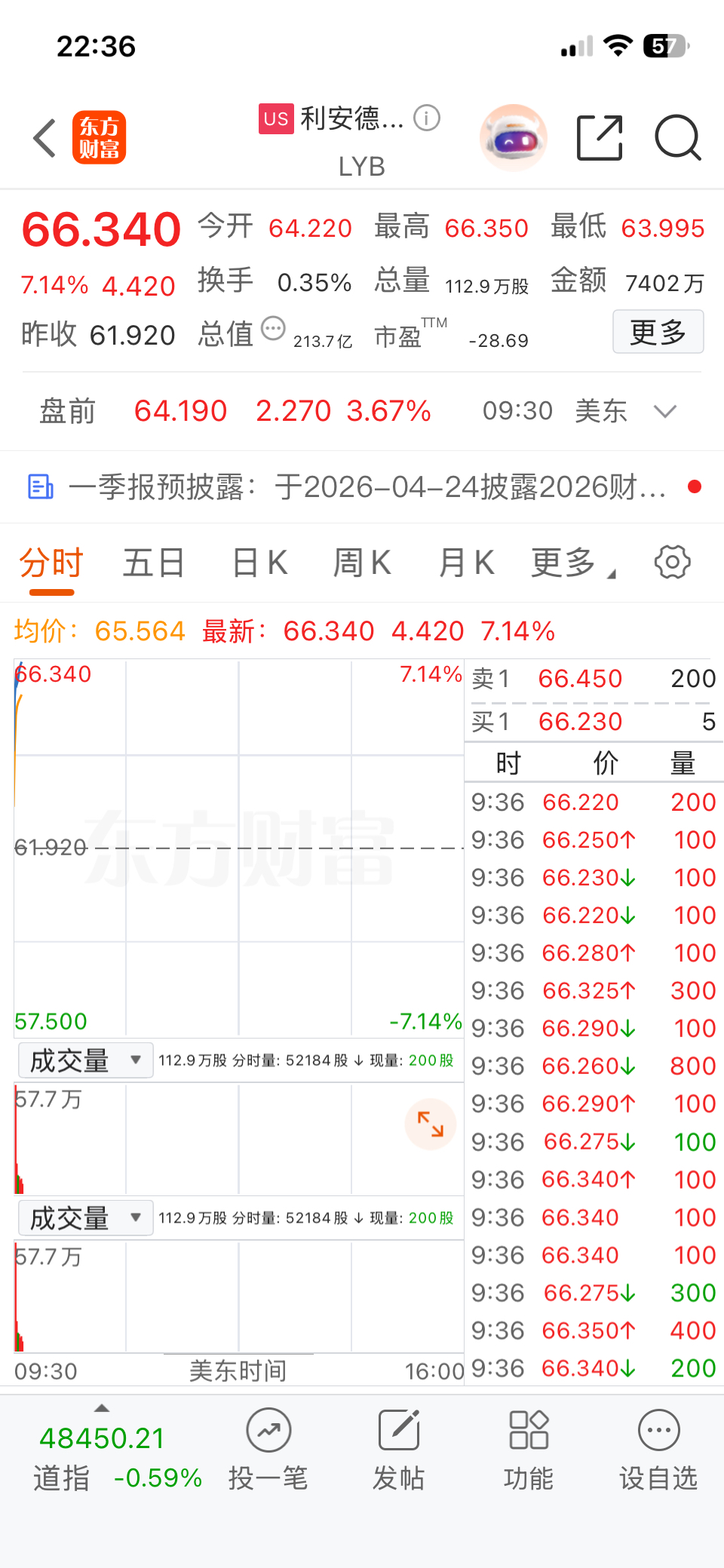724x1568 pixels.
Task: Tap the share export icon
Action: click(600, 138)
